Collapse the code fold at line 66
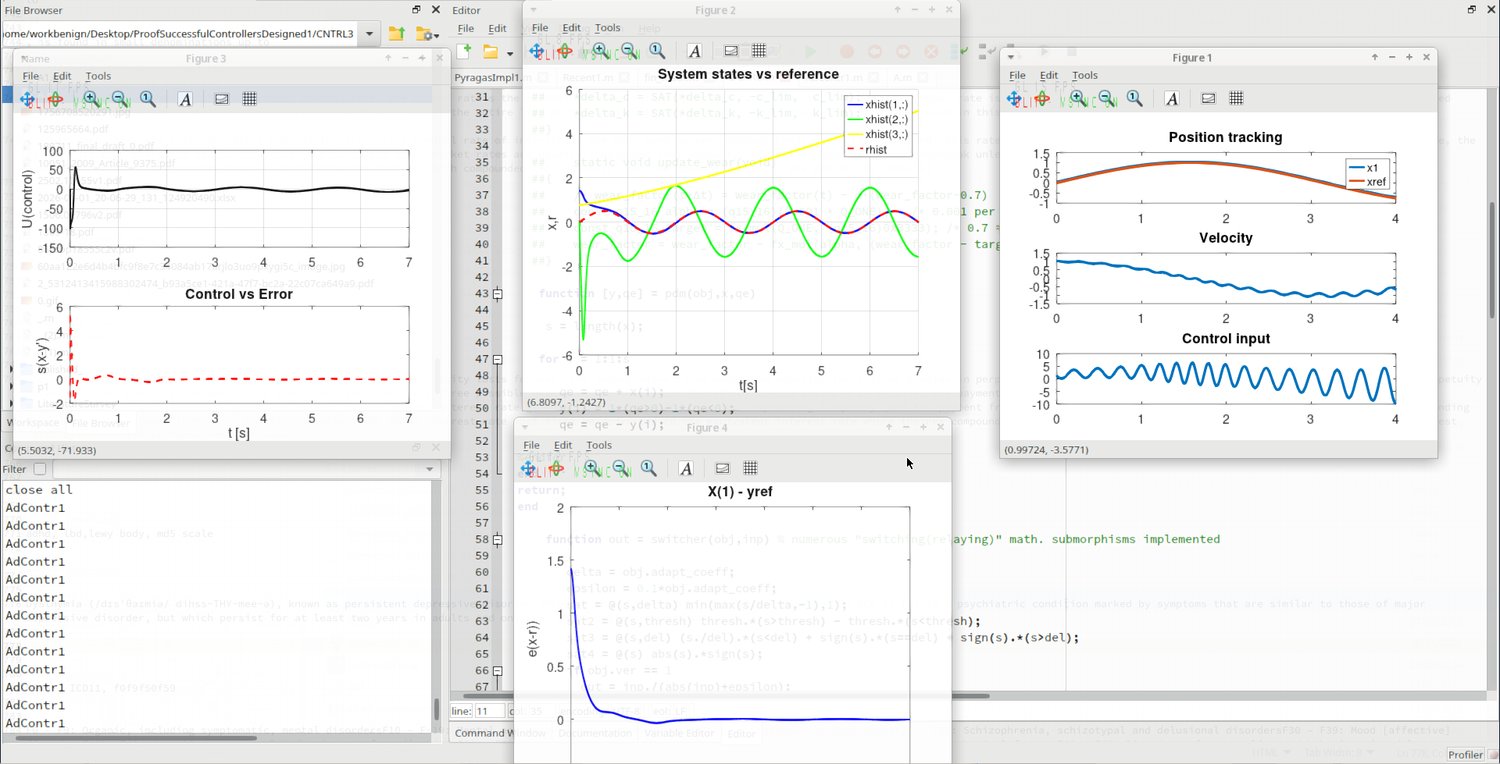 [x=497, y=670]
